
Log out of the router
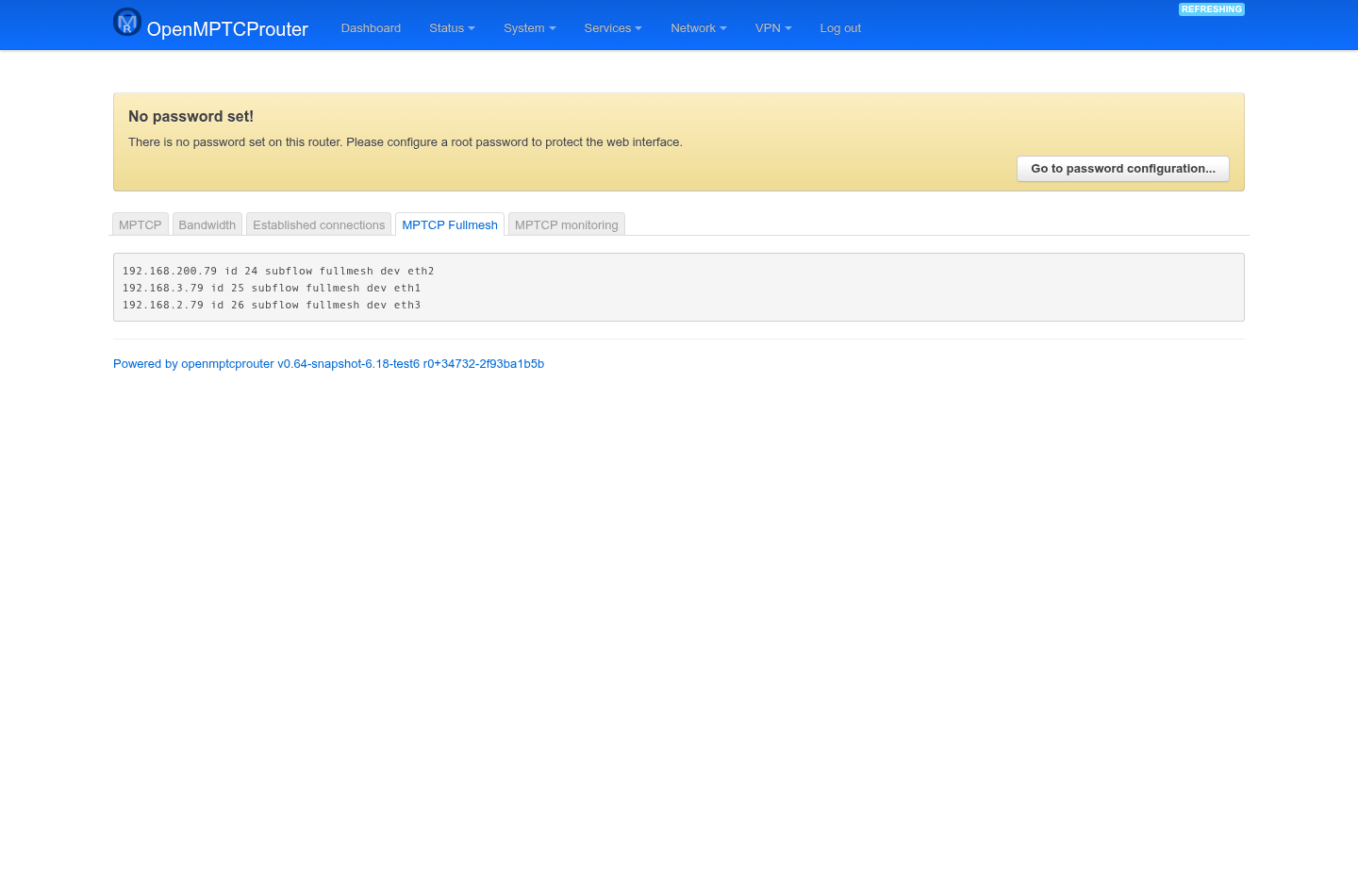pos(840,28)
